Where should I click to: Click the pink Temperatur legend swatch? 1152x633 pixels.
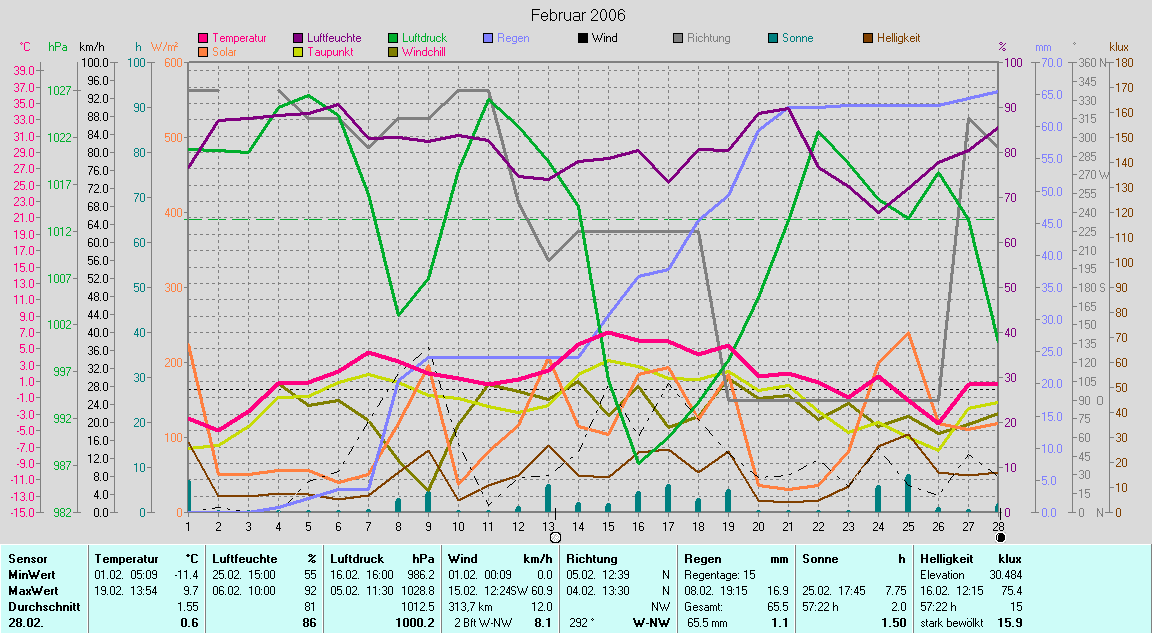coord(205,38)
